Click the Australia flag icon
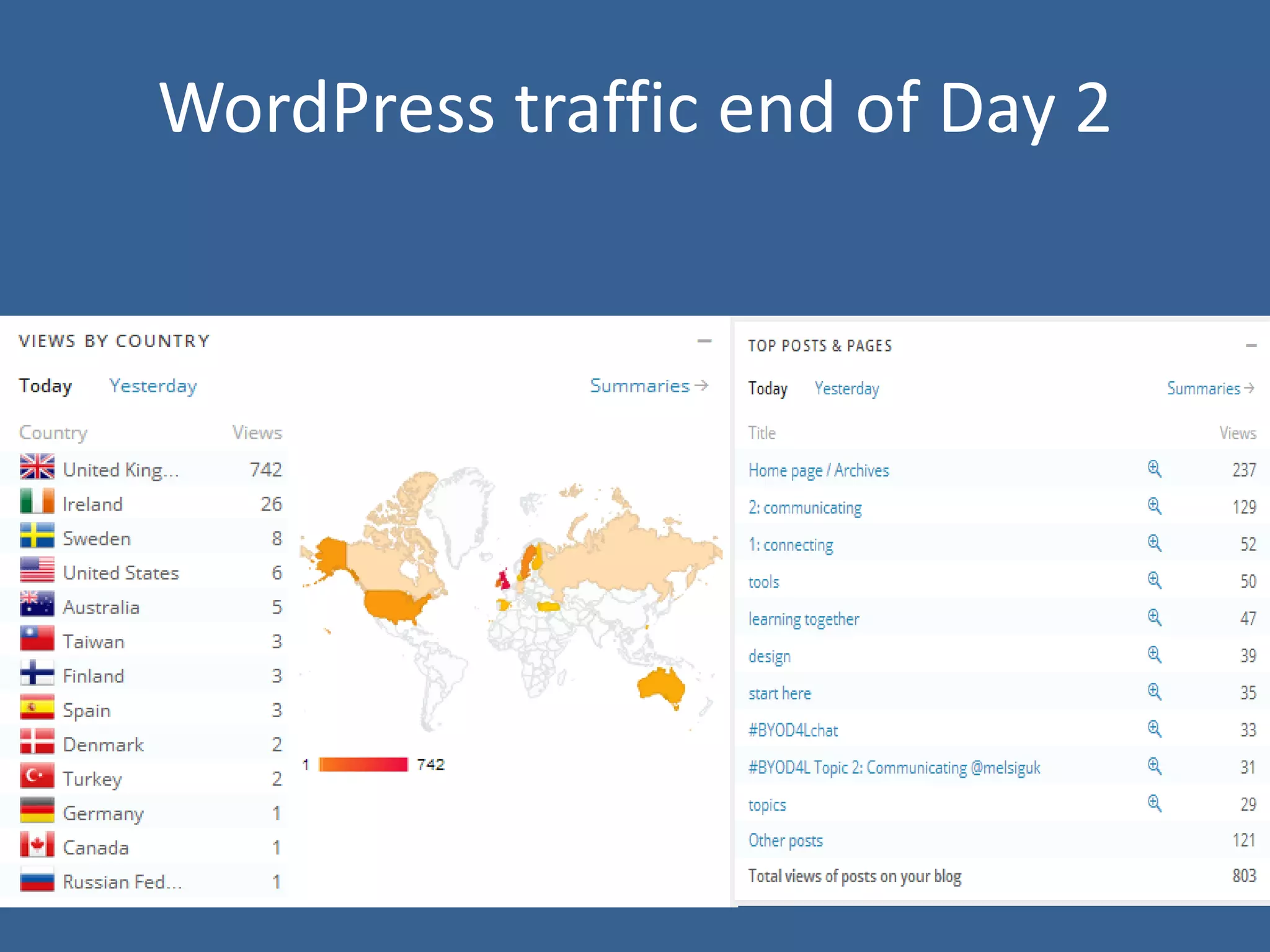Viewport: 1270px width, 952px height. (37, 604)
